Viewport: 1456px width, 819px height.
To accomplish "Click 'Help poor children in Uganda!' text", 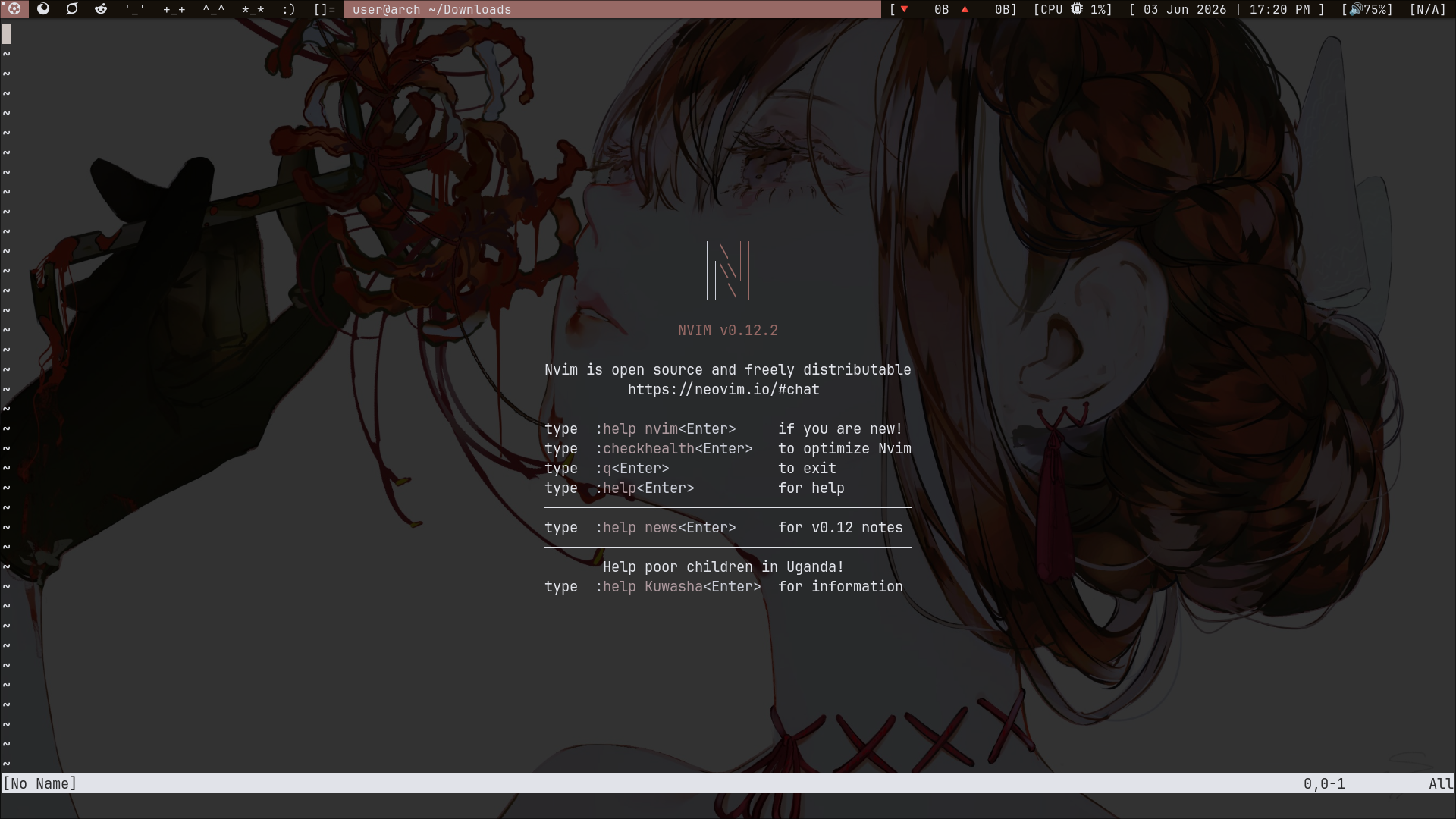I will coord(723,567).
